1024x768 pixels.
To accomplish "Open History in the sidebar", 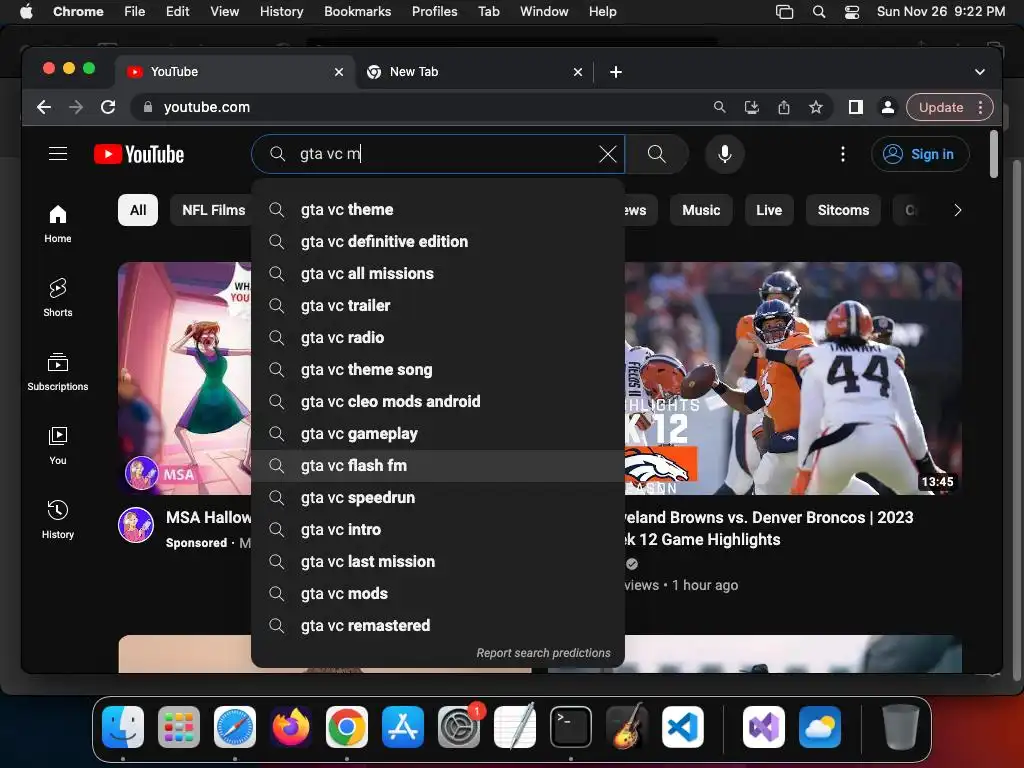I will [57, 519].
